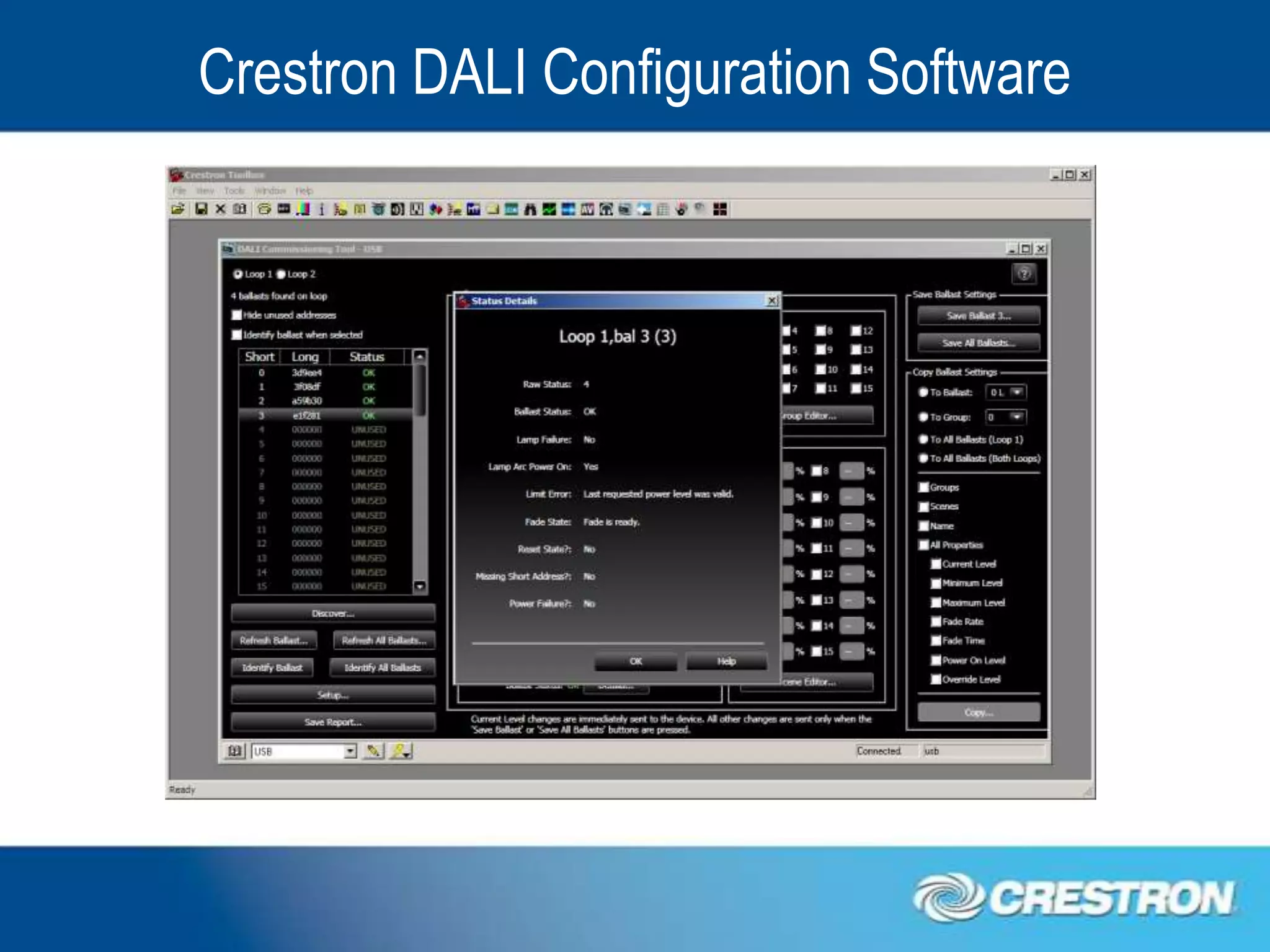Click the Identify Ballast button
This screenshot has width=1270, height=952.
click(x=272, y=668)
